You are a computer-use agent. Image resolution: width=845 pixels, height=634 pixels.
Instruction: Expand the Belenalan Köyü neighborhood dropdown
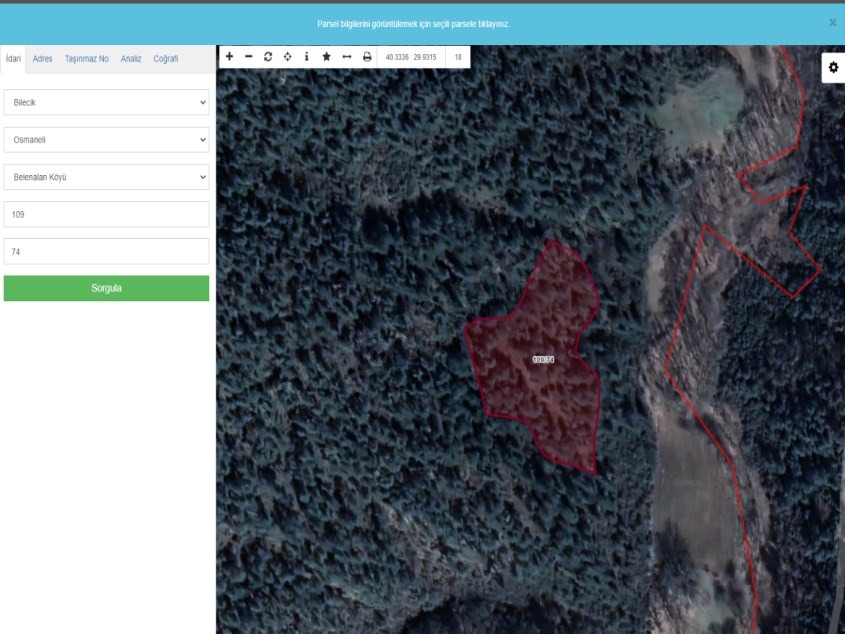pos(106,177)
